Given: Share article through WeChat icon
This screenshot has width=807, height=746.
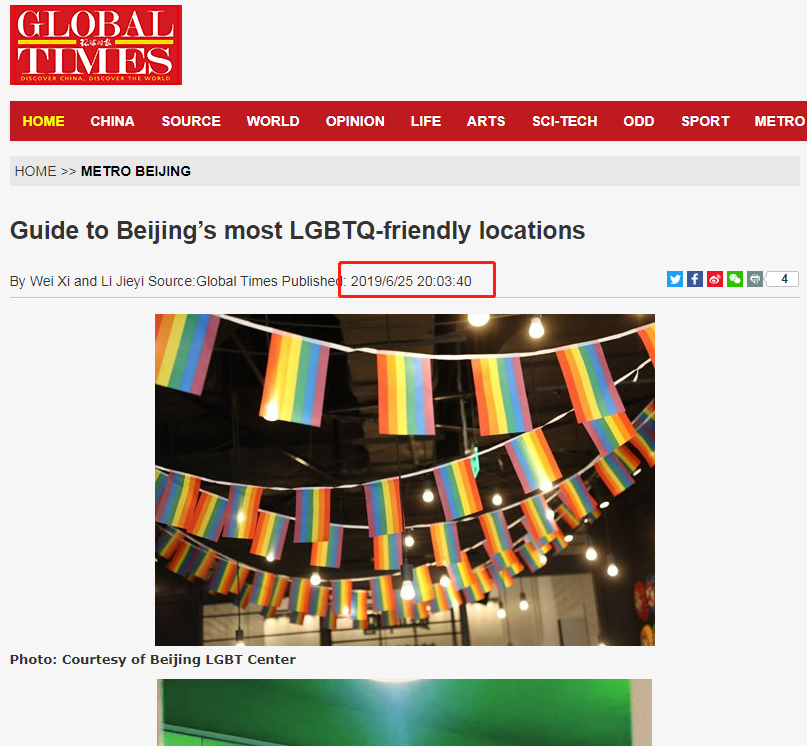Looking at the screenshot, I should point(735,279).
